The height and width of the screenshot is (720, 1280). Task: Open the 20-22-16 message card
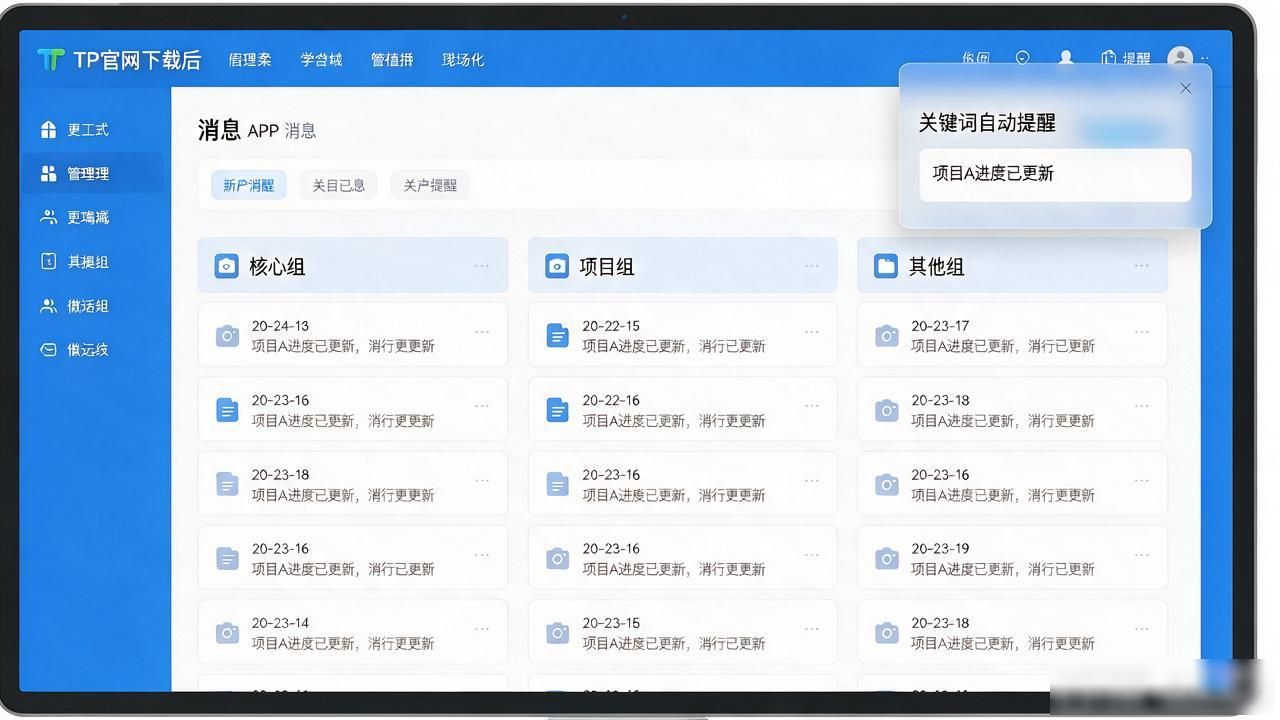(683, 409)
